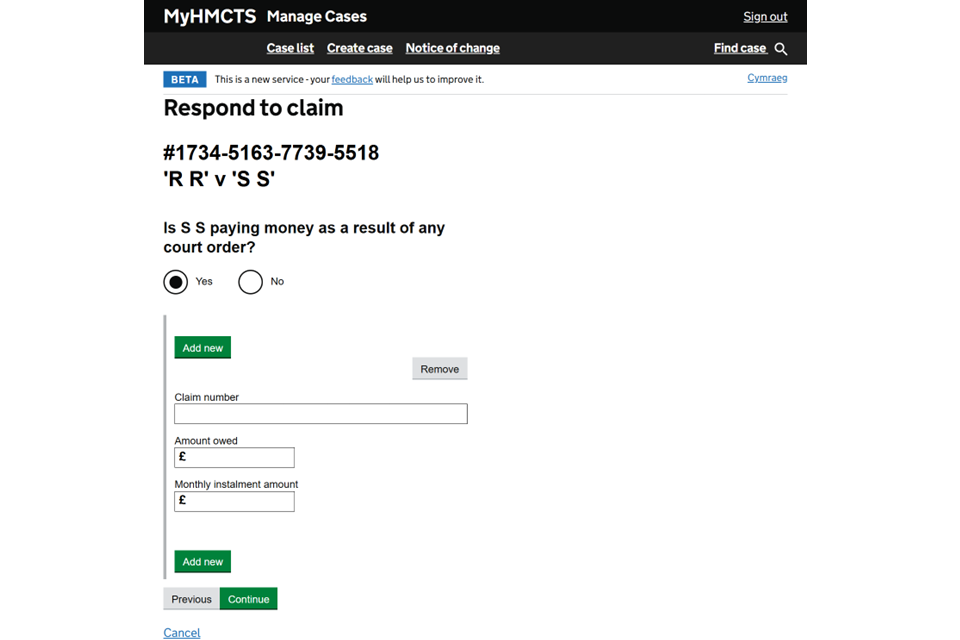Click the Find case link
960x640 pixels.
(740, 48)
